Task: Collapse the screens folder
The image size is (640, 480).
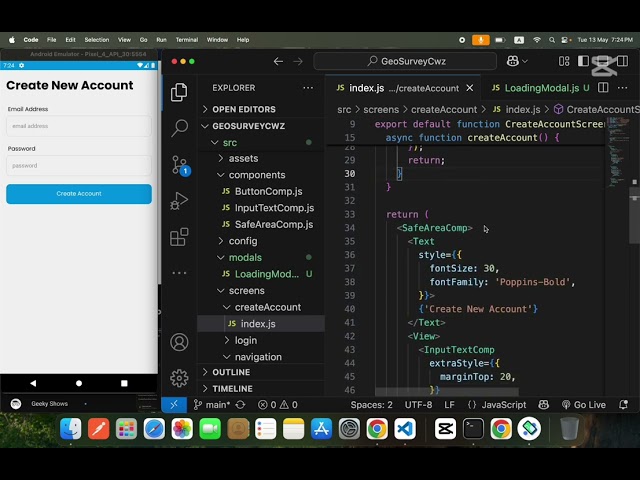Action: pos(261,291)
